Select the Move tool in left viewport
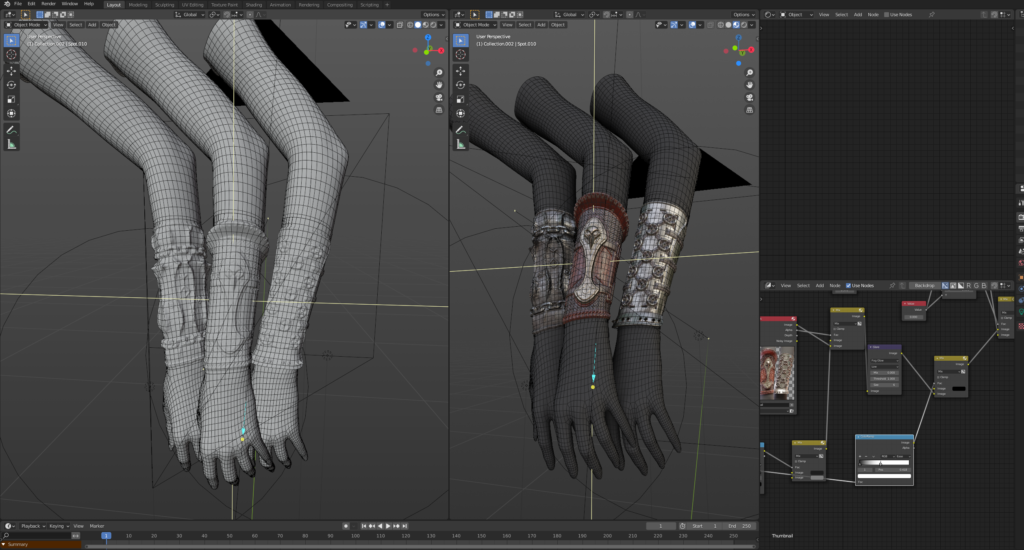 click(12, 71)
